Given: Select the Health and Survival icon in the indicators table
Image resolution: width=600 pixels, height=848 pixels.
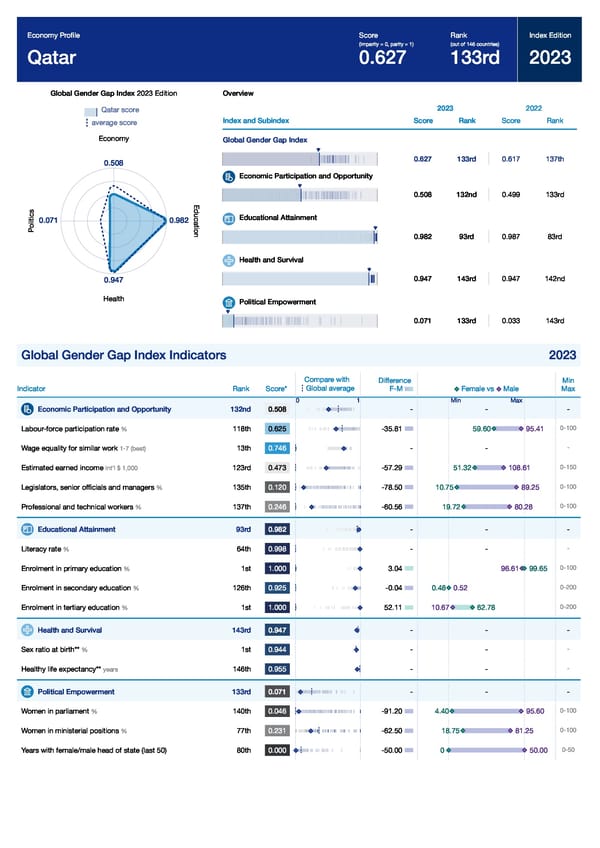Looking at the screenshot, I should pos(26,629).
